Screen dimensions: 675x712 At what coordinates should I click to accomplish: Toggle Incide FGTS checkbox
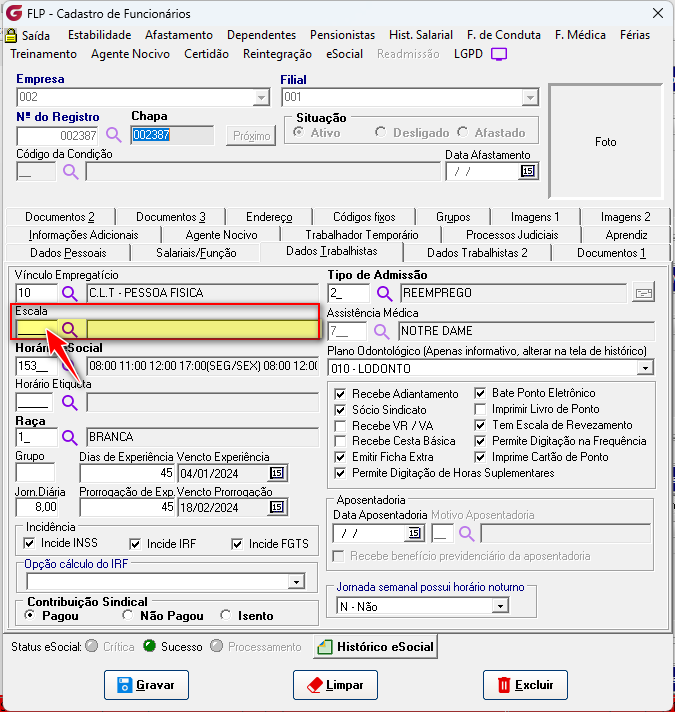click(237, 544)
